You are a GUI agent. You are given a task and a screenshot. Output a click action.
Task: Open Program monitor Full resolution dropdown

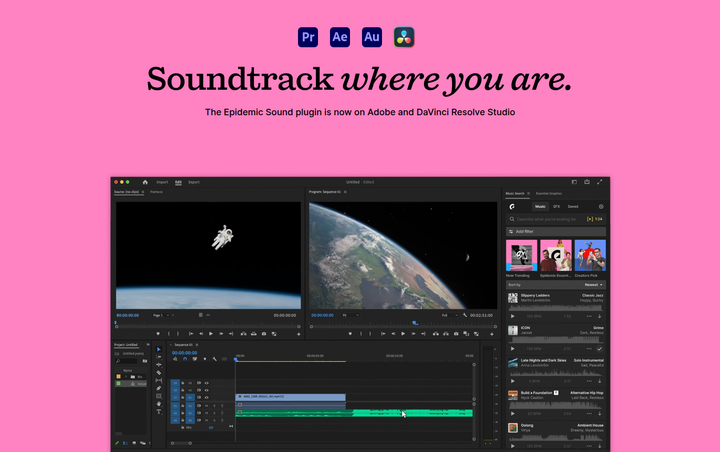(x=450, y=315)
